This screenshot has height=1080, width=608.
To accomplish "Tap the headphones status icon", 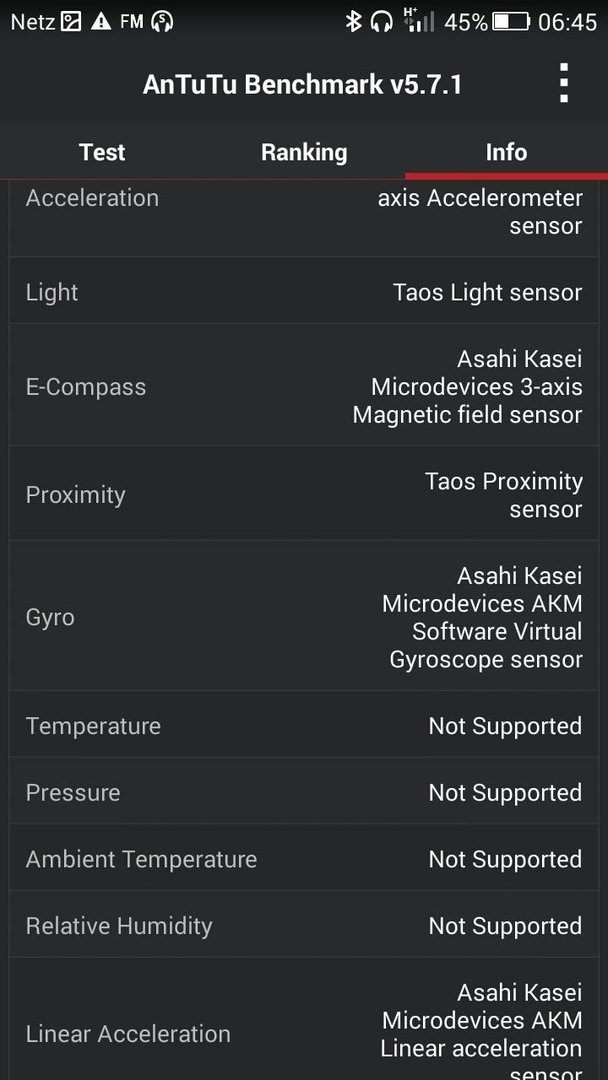I will click(x=381, y=22).
